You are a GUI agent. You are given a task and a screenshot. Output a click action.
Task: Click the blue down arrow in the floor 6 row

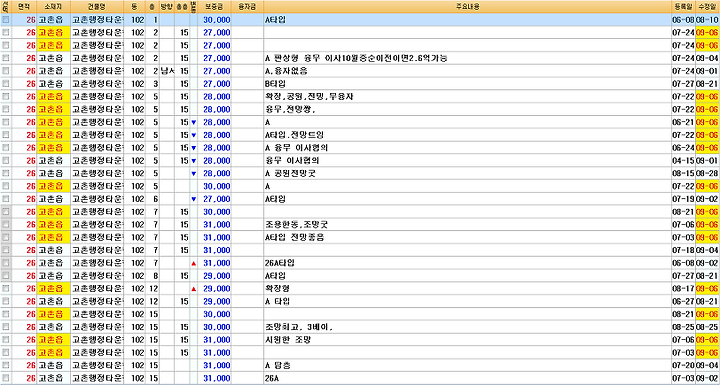coord(193,199)
